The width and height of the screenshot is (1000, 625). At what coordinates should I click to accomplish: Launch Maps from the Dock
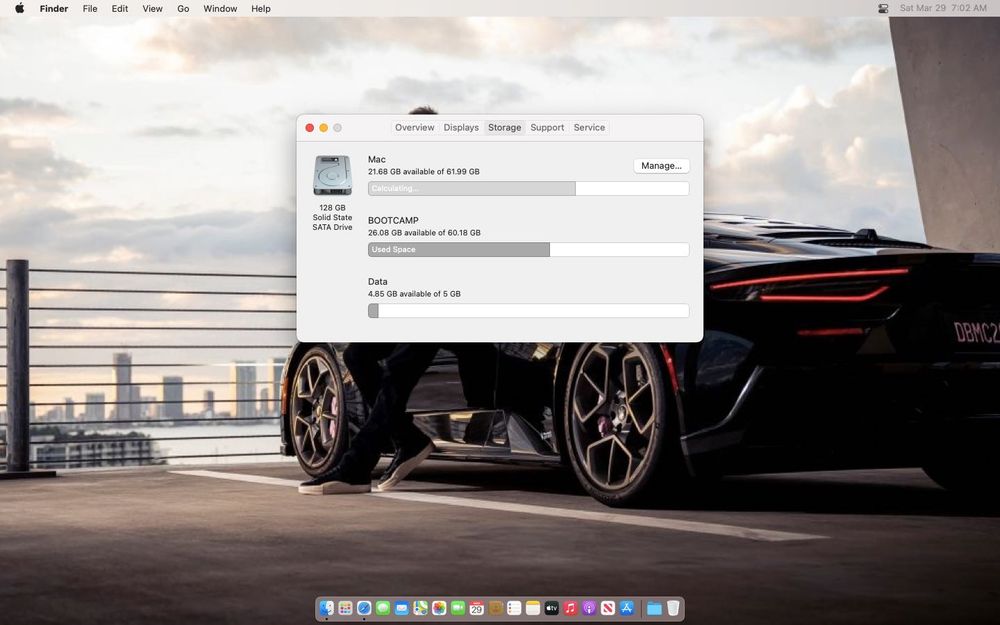pos(420,608)
